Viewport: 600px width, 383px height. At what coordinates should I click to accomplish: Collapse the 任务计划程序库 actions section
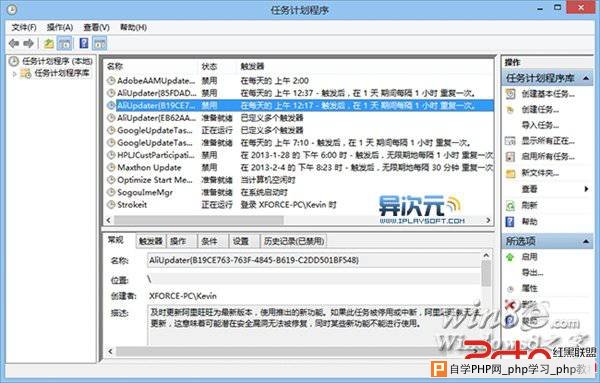tap(585, 78)
